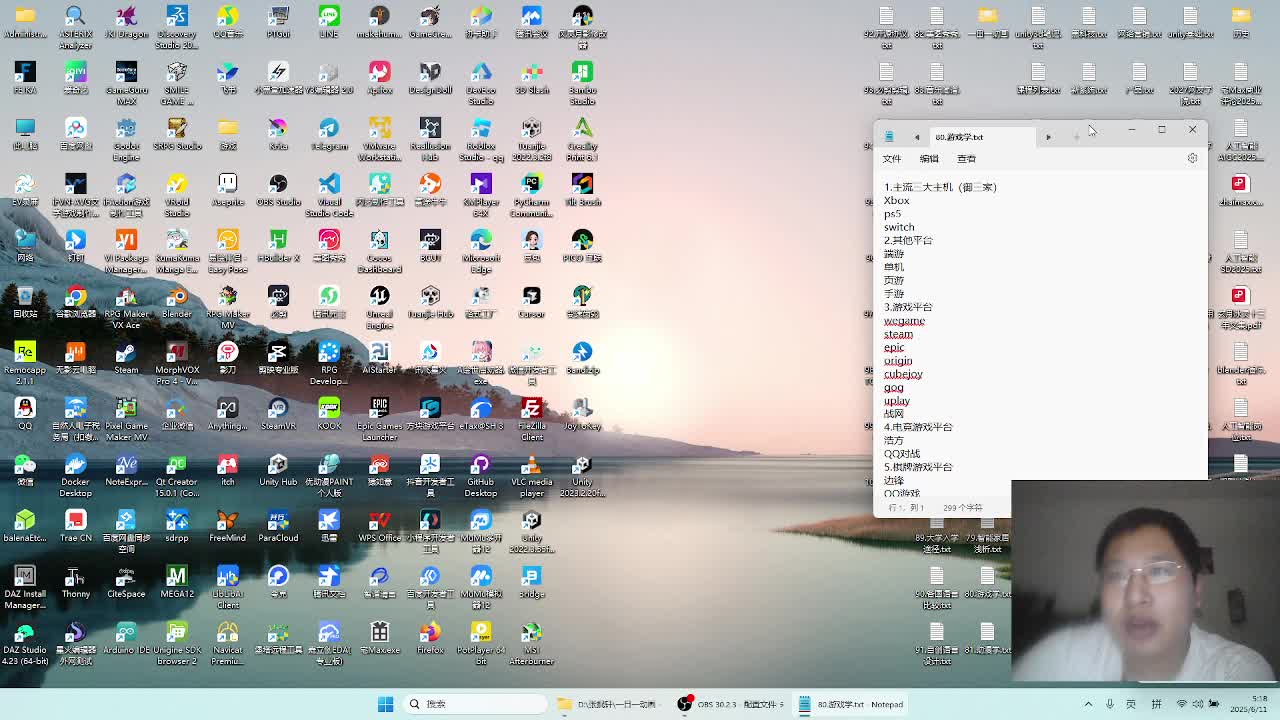Click the line switch in Notepad
1280x720 pixels.
coord(899,227)
